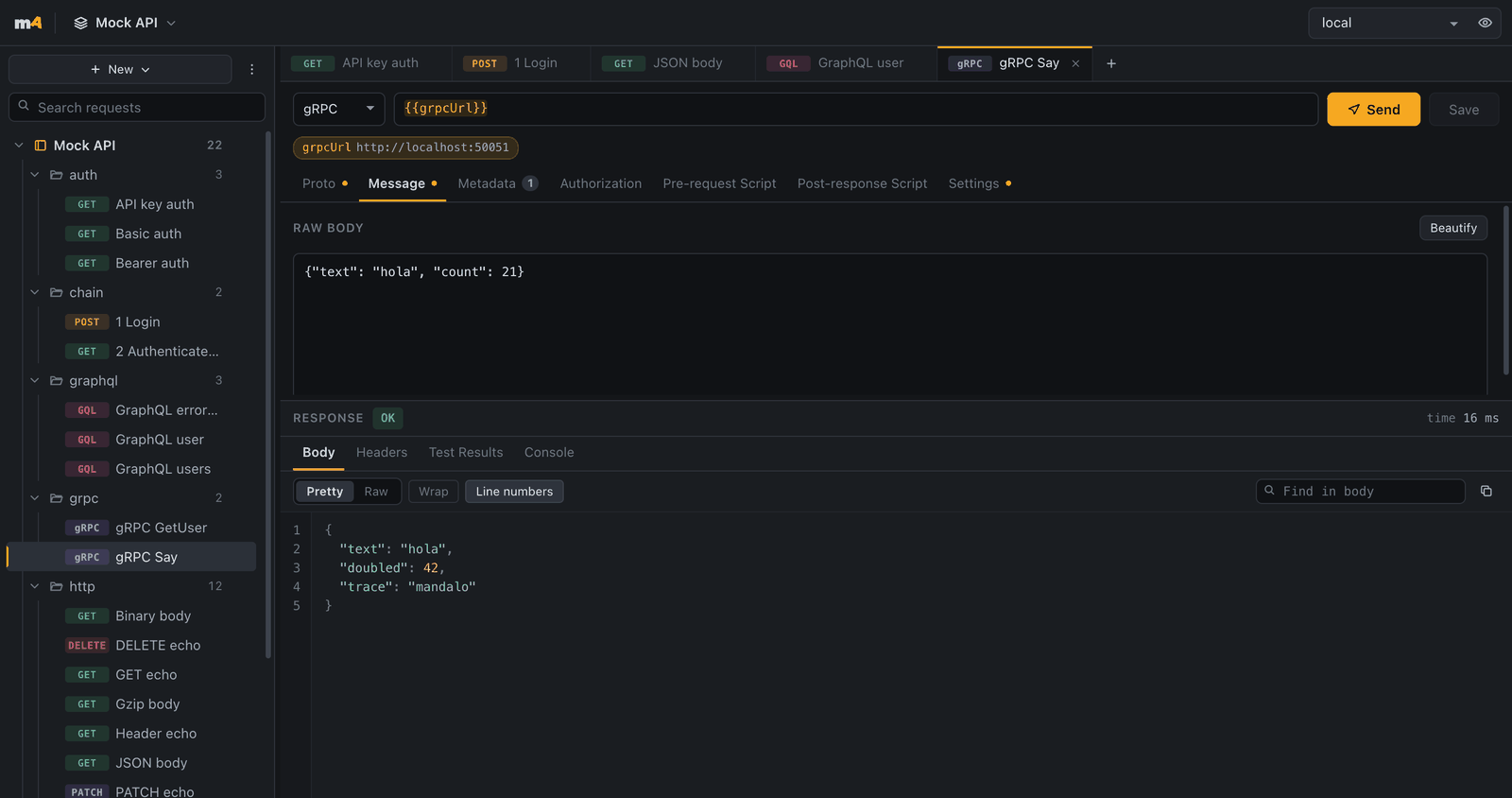Close the gRPC Say tab
The image size is (1512, 798).
coord(1075,63)
